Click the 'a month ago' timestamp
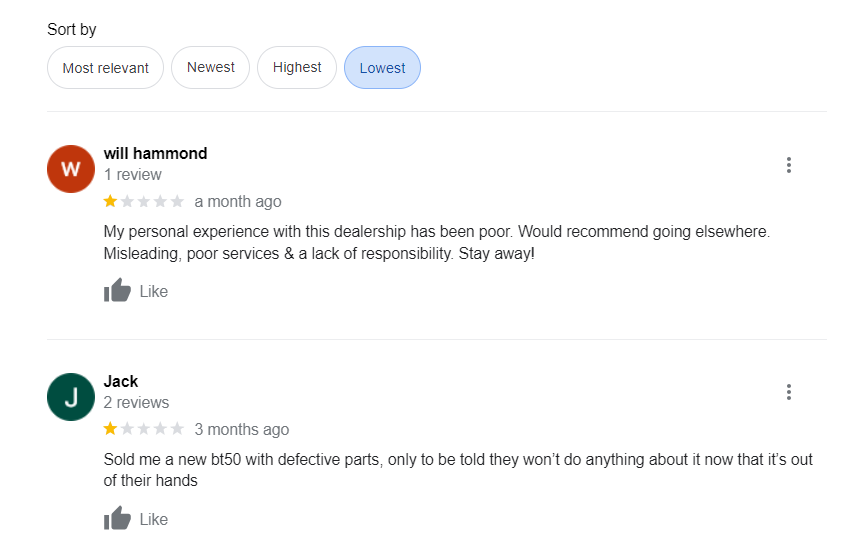The height and width of the screenshot is (548, 845). click(x=238, y=201)
